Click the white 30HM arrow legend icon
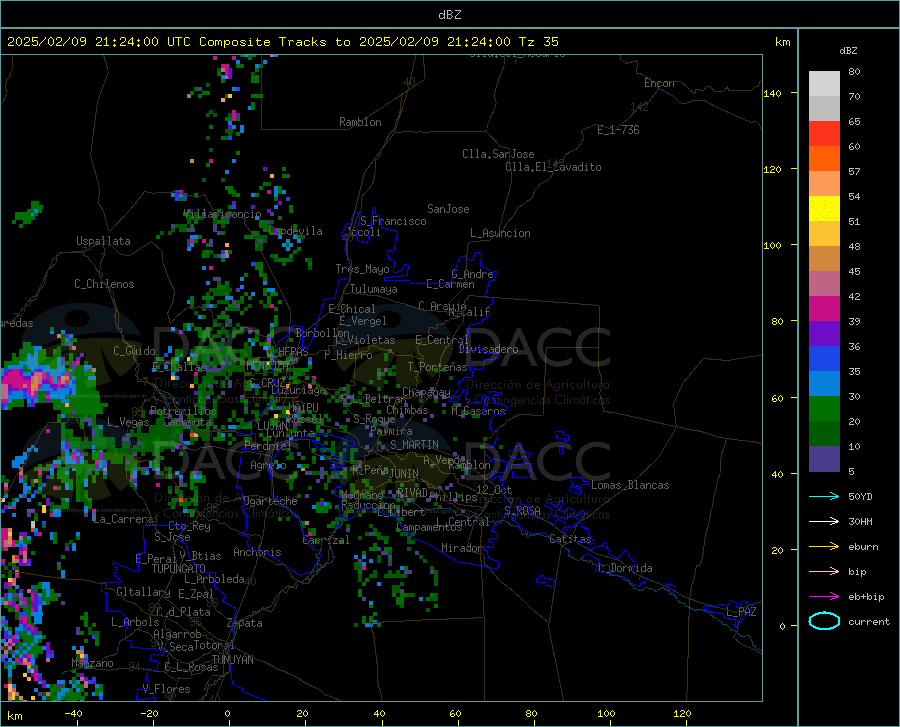This screenshot has height=727, width=900. (824, 522)
